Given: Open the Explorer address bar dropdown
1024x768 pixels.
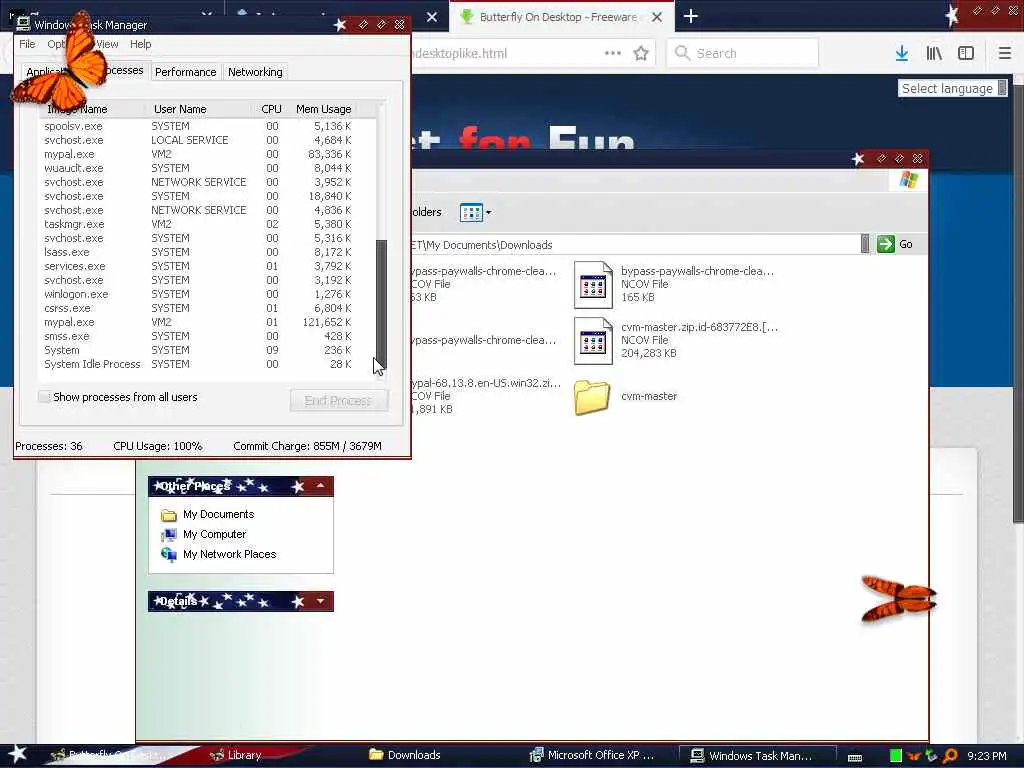Looking at the screenshot, I should click(x=865, y=244).
